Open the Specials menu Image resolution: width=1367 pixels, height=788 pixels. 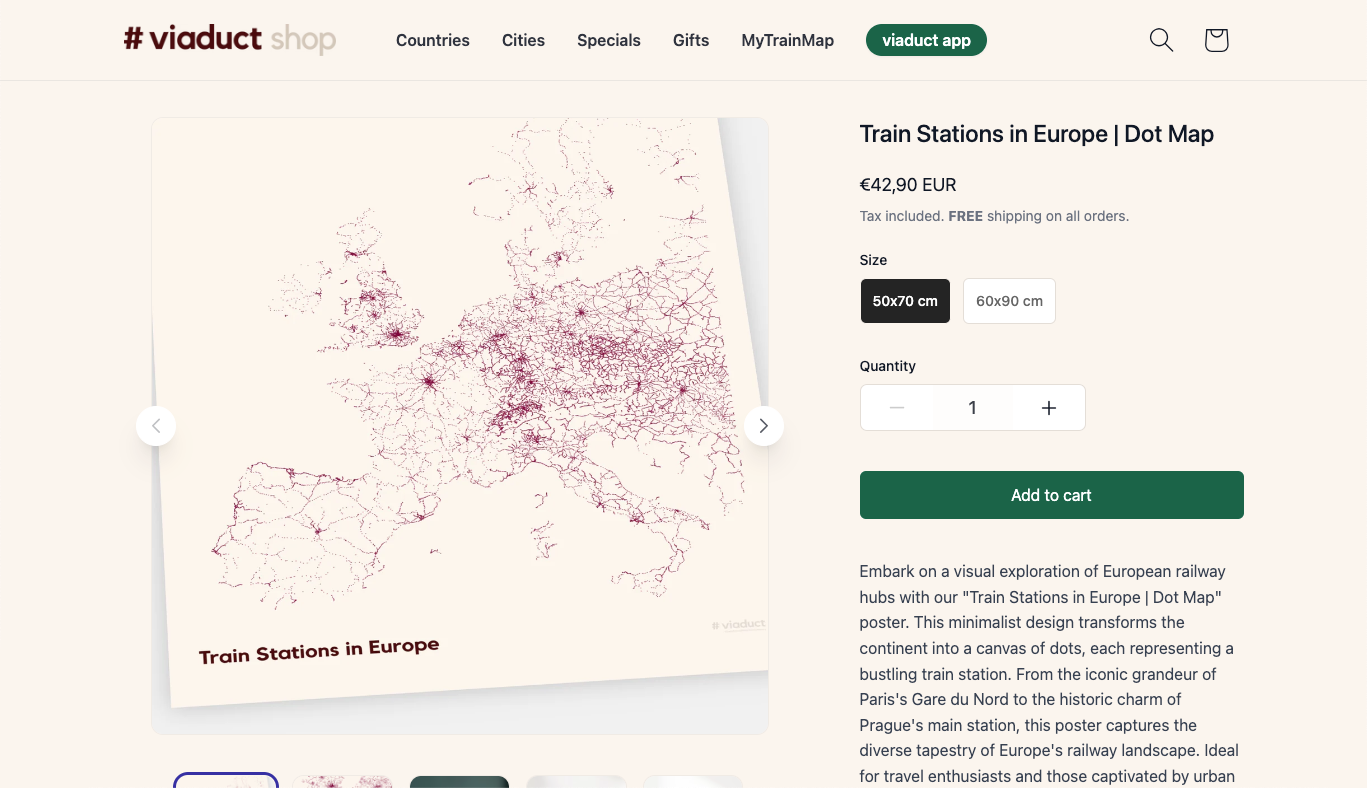609,41
